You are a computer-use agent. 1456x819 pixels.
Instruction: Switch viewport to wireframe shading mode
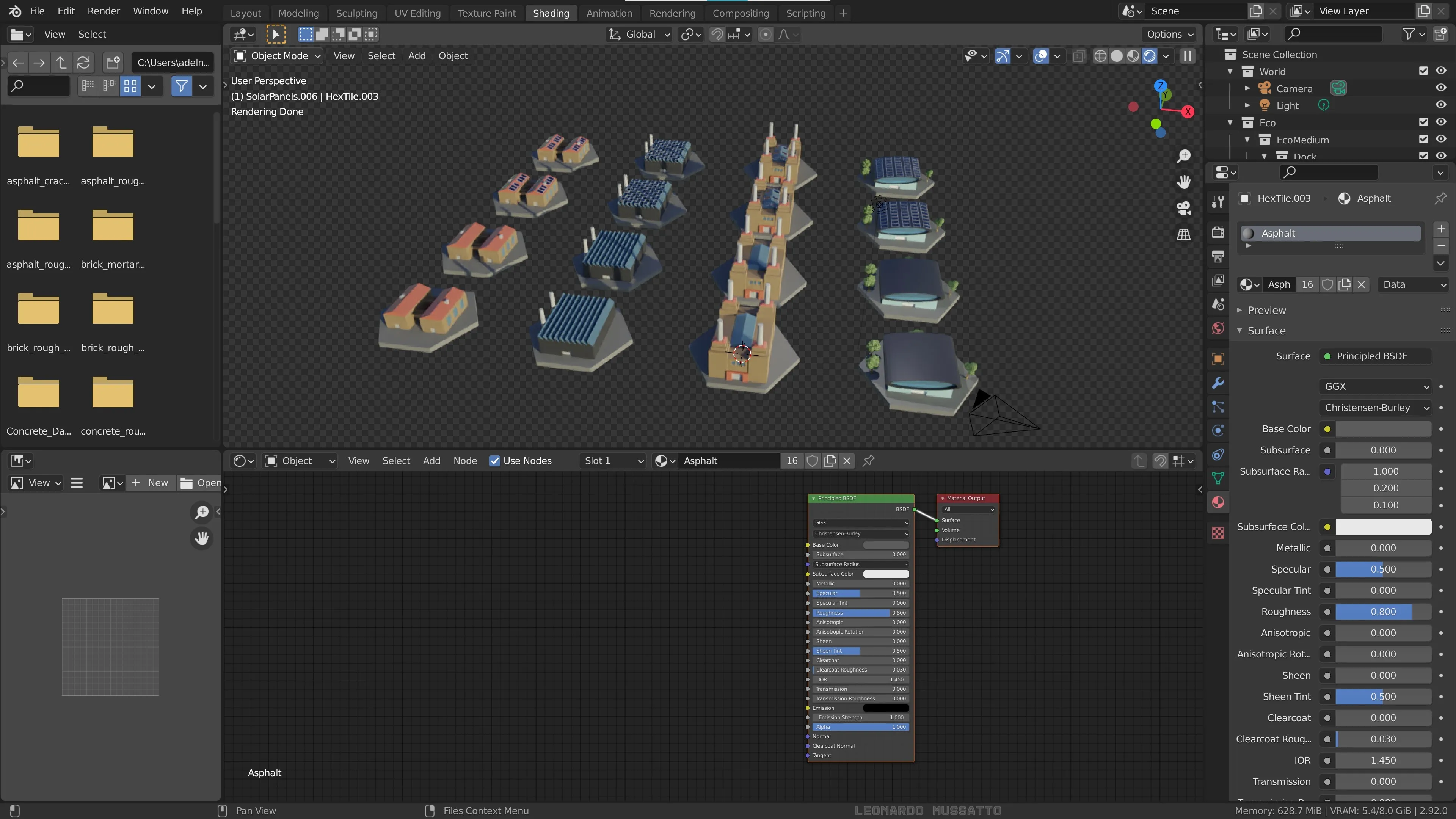1101,56
